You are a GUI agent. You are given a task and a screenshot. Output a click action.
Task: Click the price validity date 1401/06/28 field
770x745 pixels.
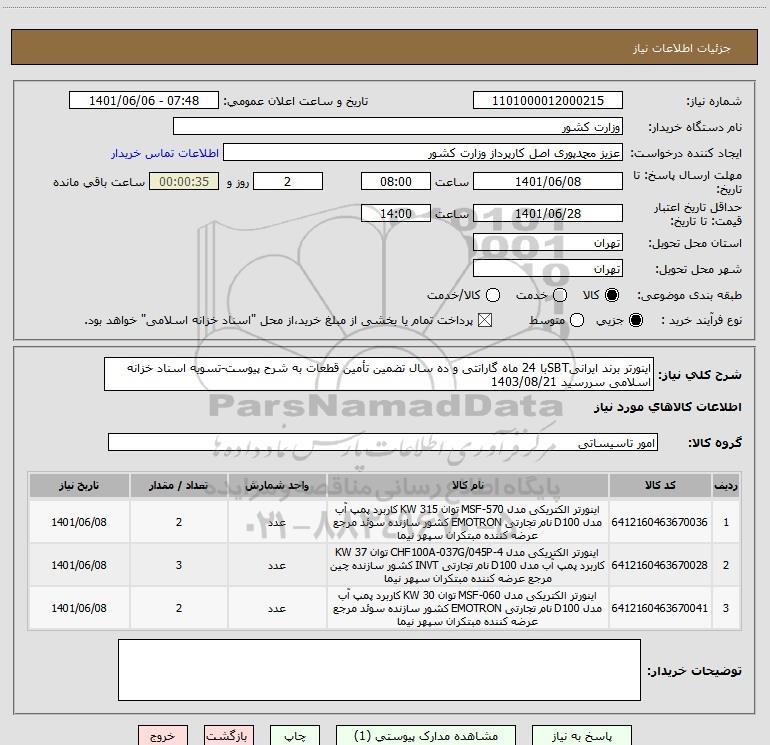pyautogui.click(x=548, y=213)
